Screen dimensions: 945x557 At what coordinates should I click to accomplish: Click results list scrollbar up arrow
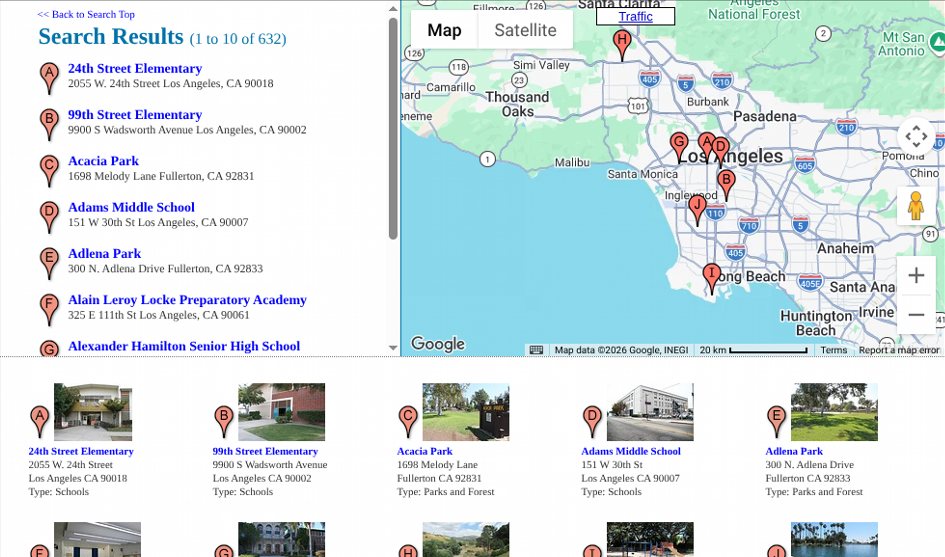tap(393, 8)
